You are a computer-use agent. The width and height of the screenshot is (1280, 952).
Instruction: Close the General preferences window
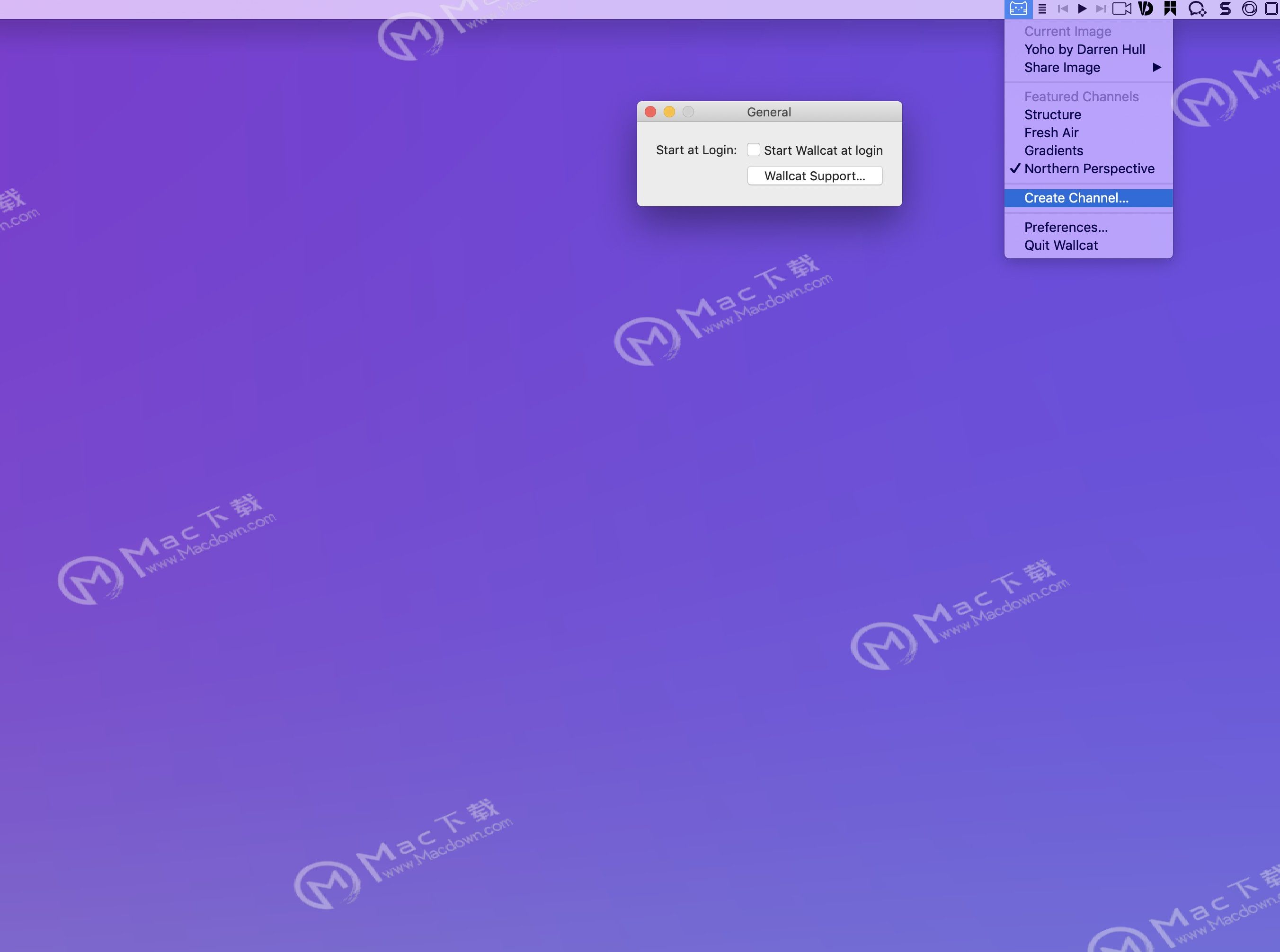click(650, 112)
